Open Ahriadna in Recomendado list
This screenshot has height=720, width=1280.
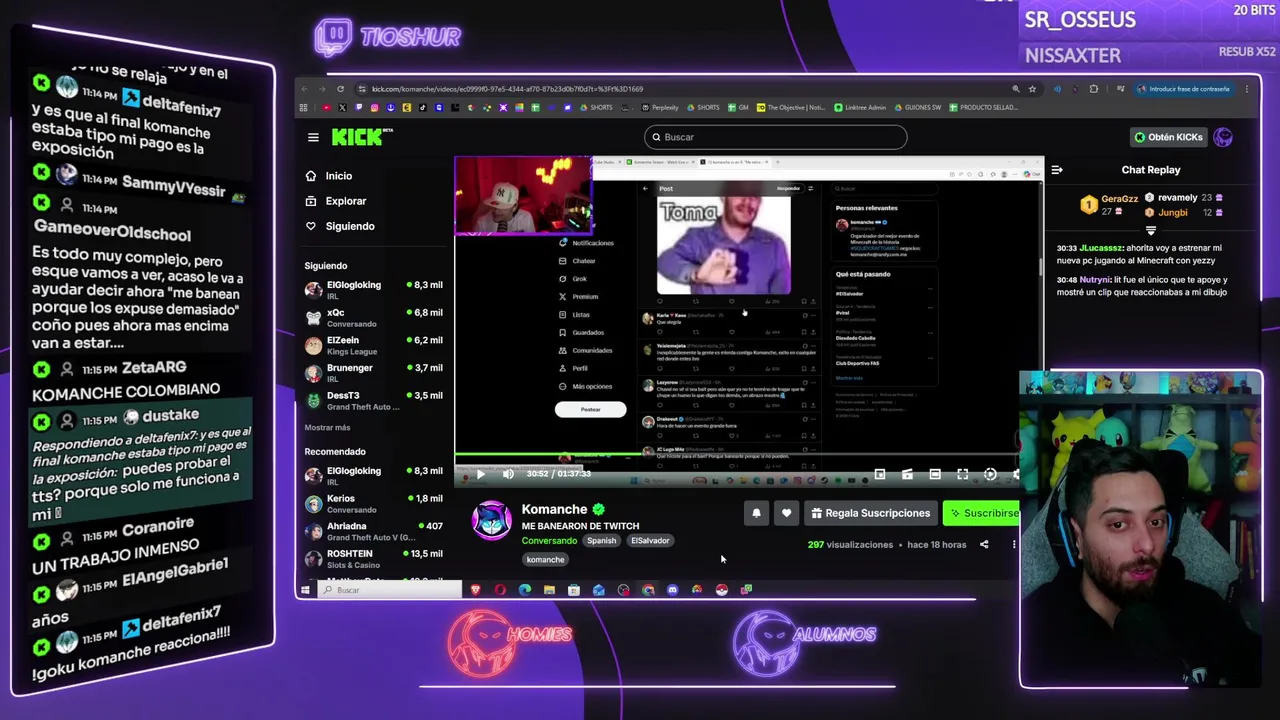coord(373,531)
